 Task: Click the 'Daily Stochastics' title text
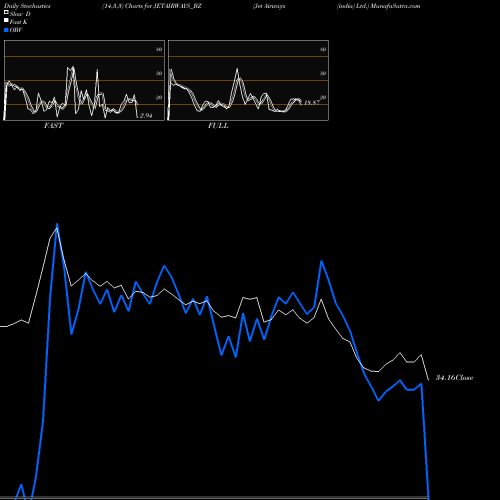coord(27,6)
